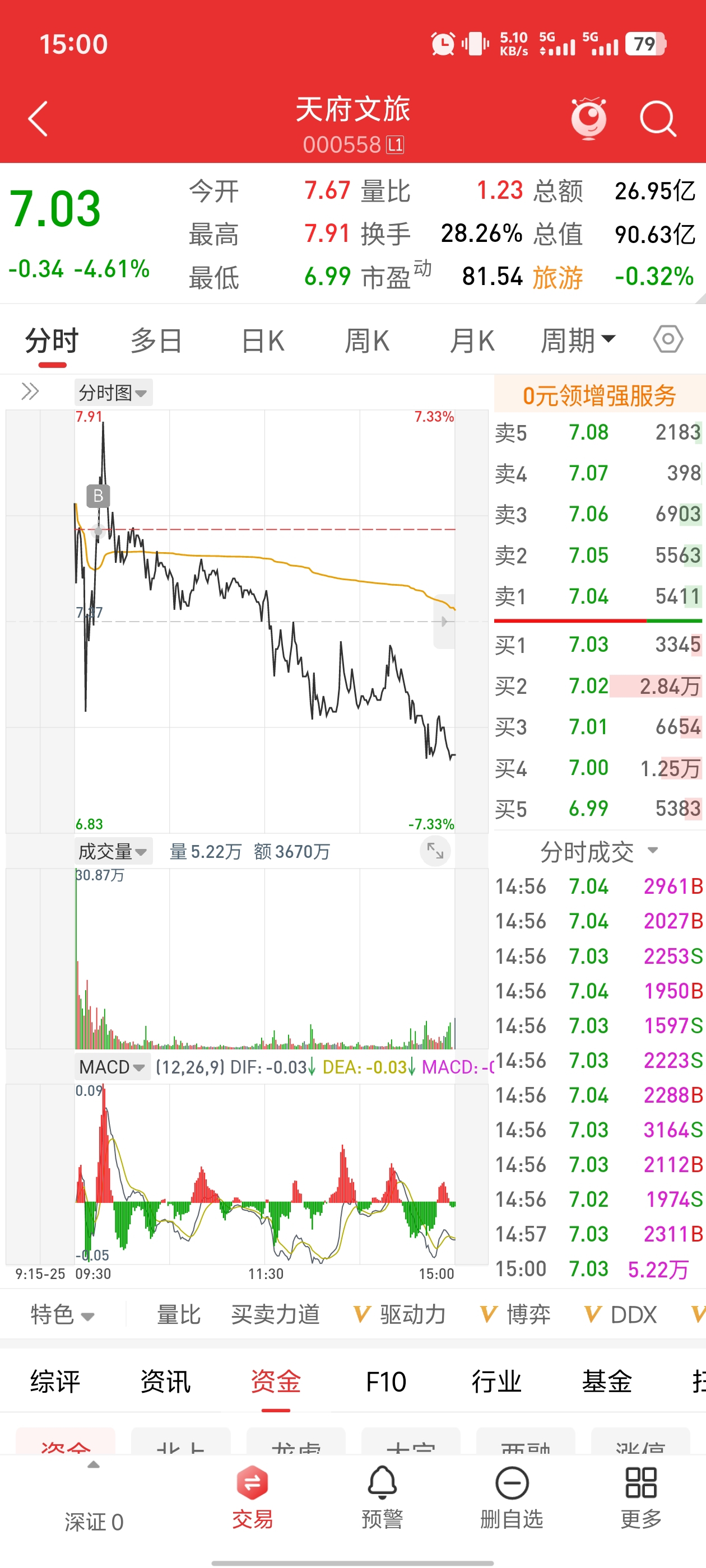Image resolution: width=706 pixels, height=1568 pixels.
Task: Open the robot assistant icon
Action: pyautogui.click(x=588, y=118)
